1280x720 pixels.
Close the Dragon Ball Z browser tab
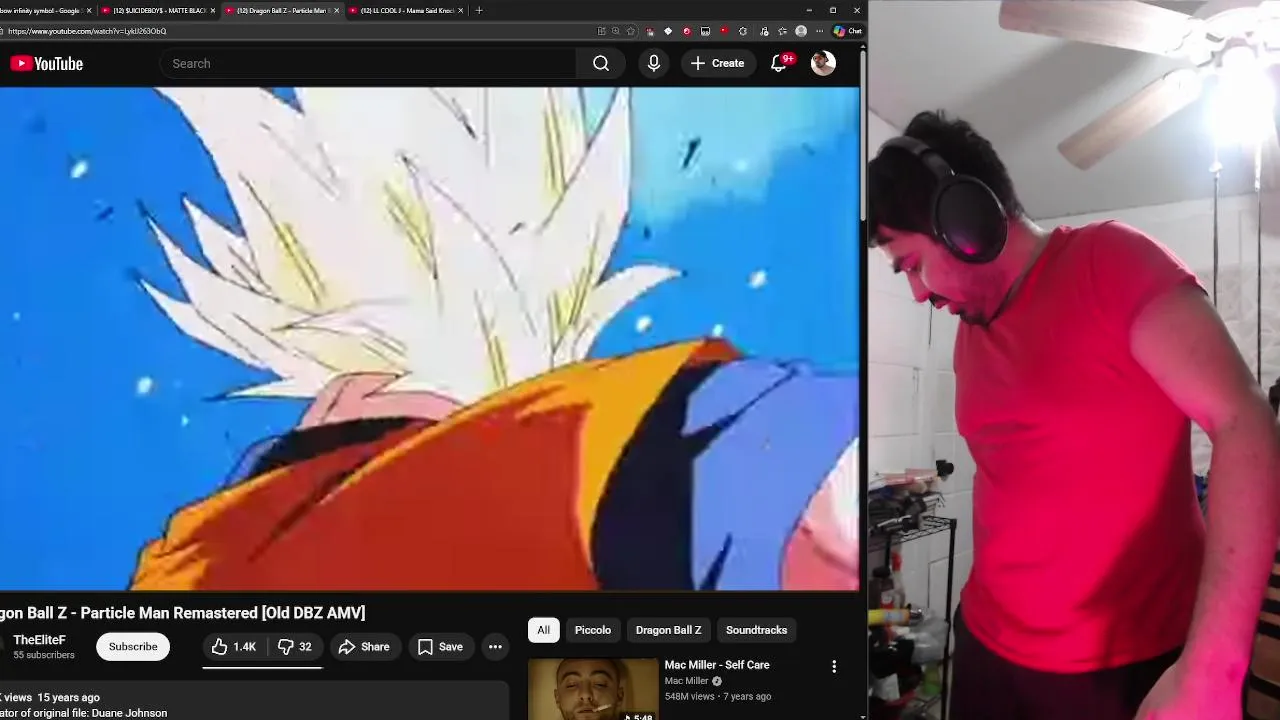(336, 10)
